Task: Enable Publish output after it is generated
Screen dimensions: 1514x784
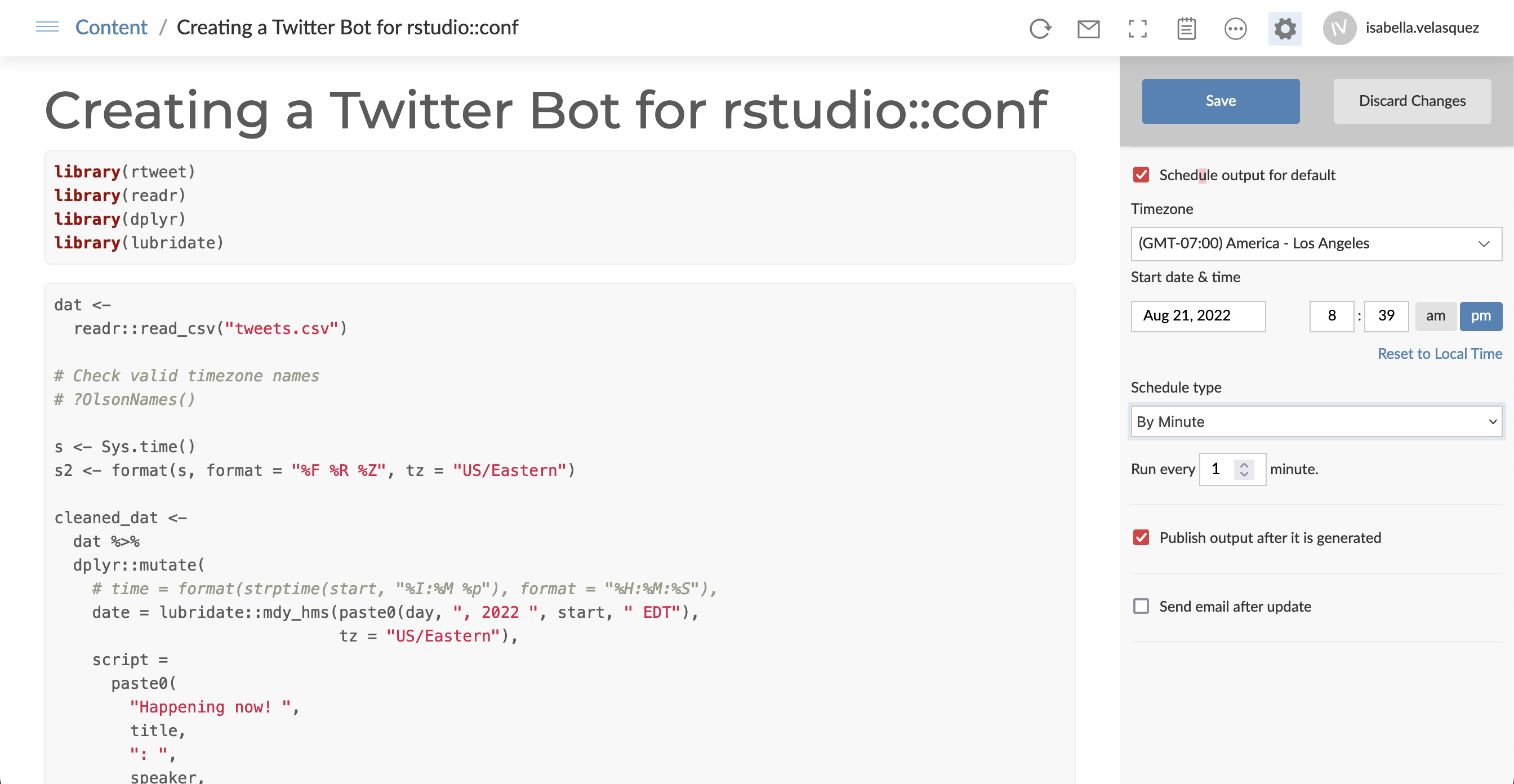Action: point(1140,537)
